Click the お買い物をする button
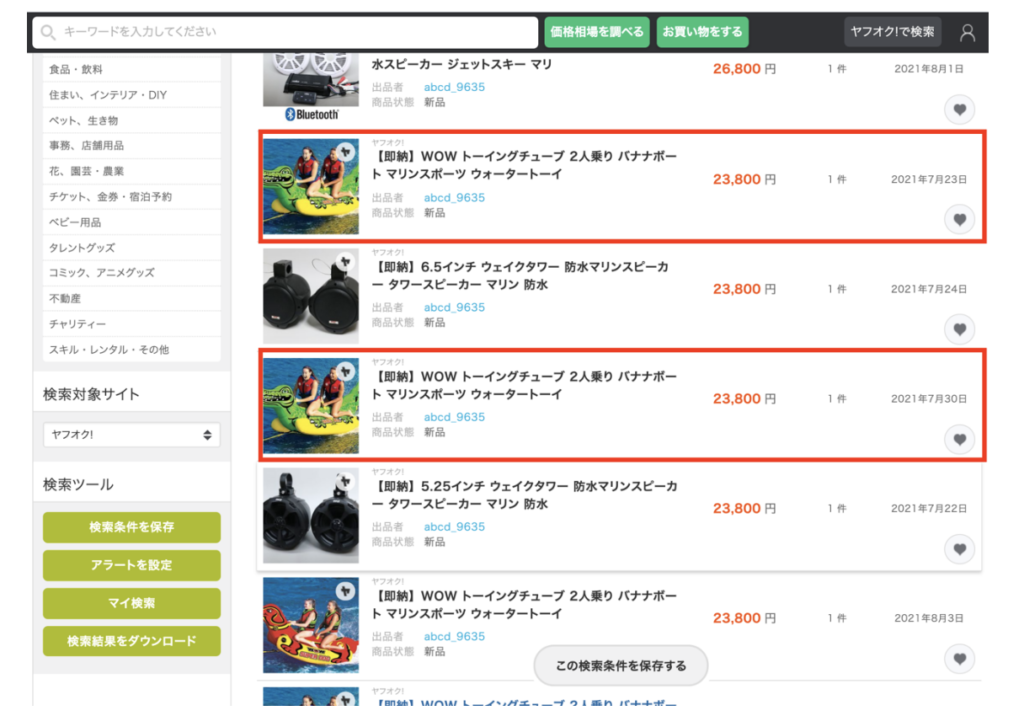Screen dimensions: 1024x716 (702, 32)
